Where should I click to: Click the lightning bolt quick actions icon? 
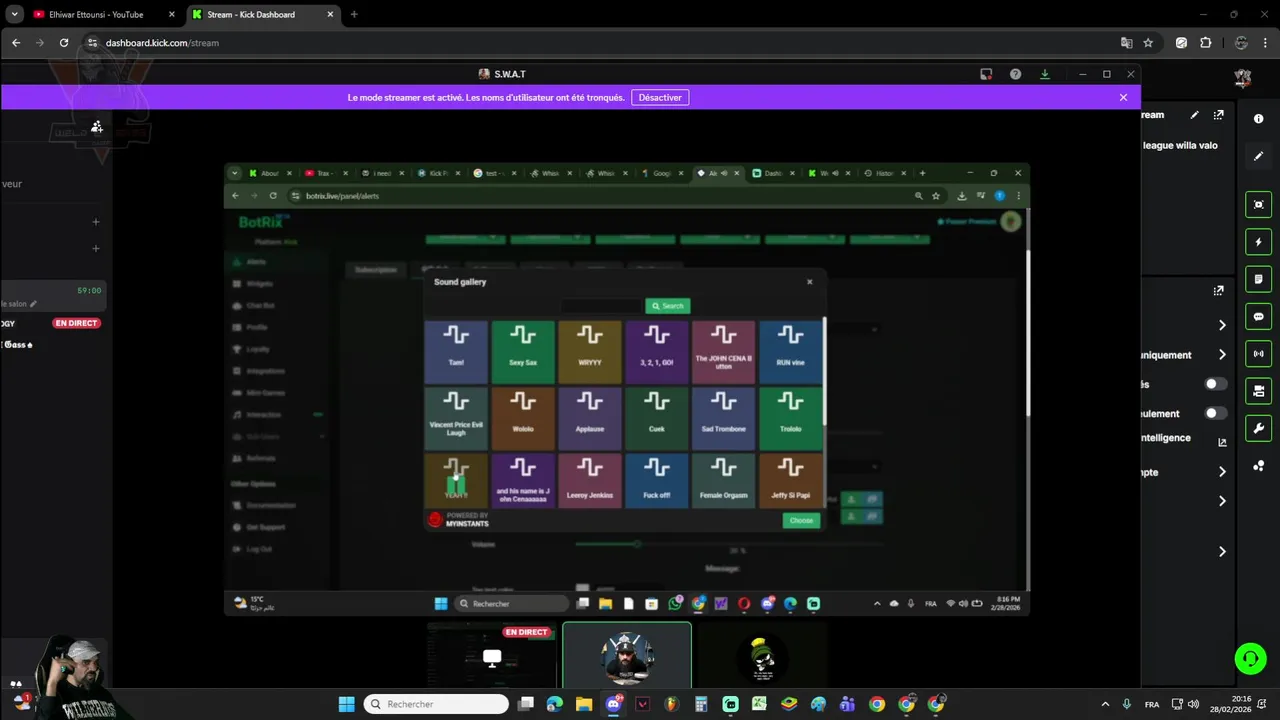[x=1258, y=242]
